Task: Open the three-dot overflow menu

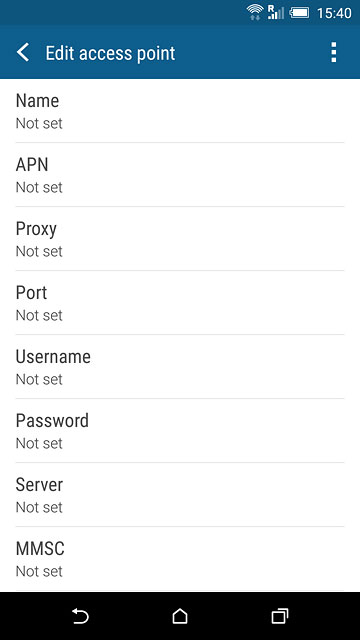Action: point(333,52)
